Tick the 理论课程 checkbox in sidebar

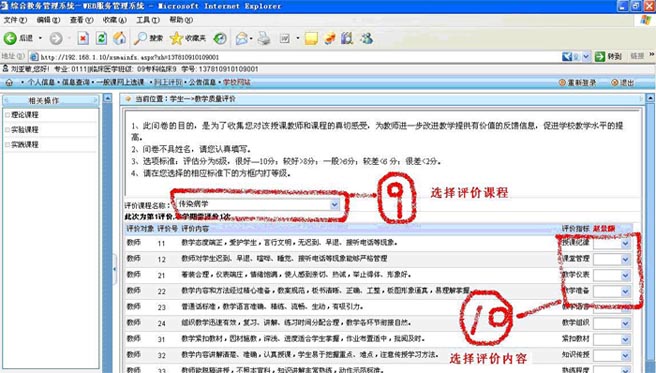click(8, 115)
